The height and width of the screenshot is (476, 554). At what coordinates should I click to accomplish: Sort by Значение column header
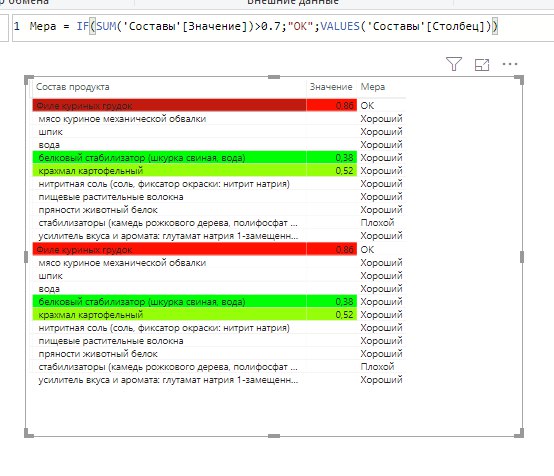(x=331, y=87)
